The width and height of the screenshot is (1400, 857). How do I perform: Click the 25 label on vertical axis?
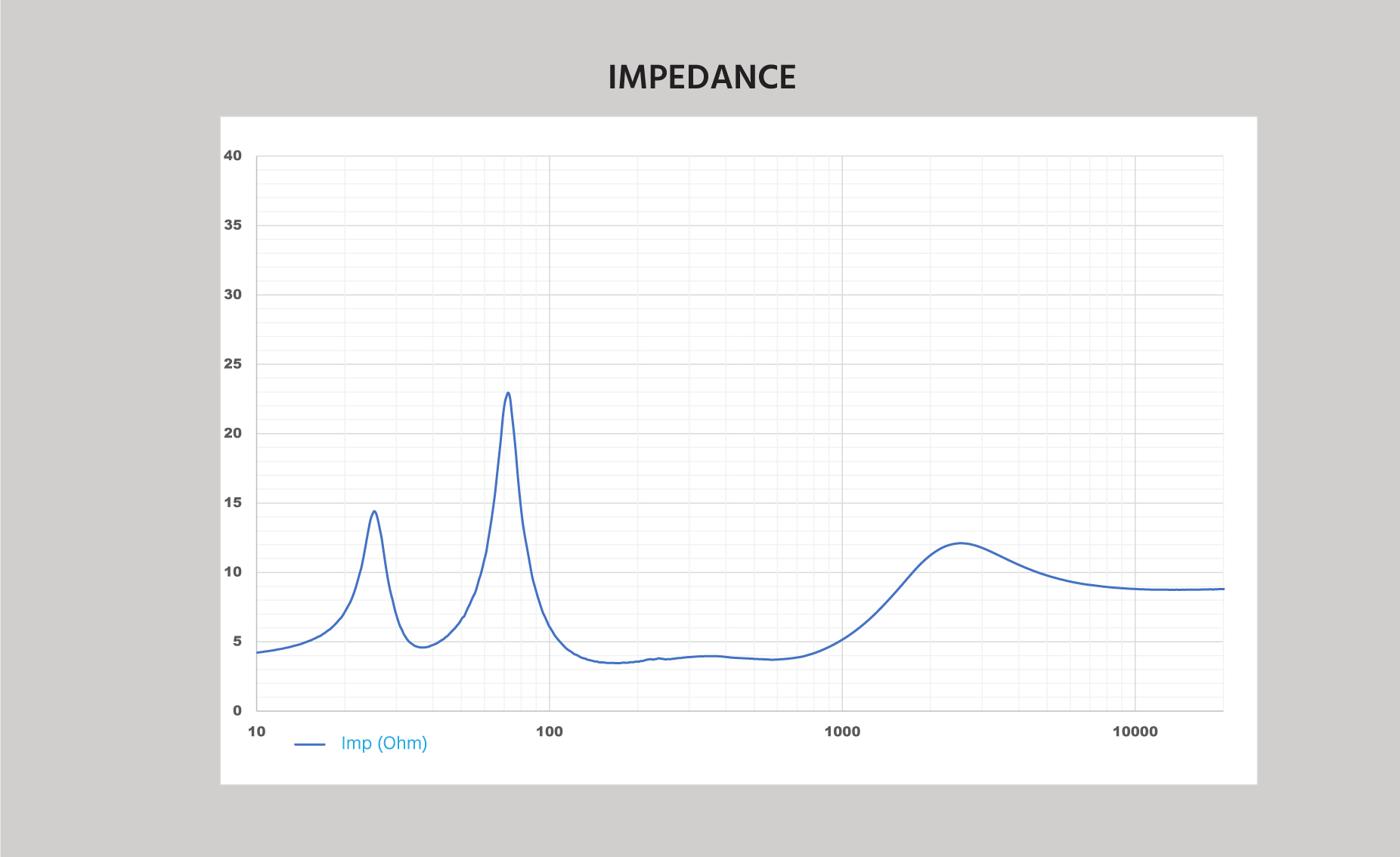click(x=233, y=364)
